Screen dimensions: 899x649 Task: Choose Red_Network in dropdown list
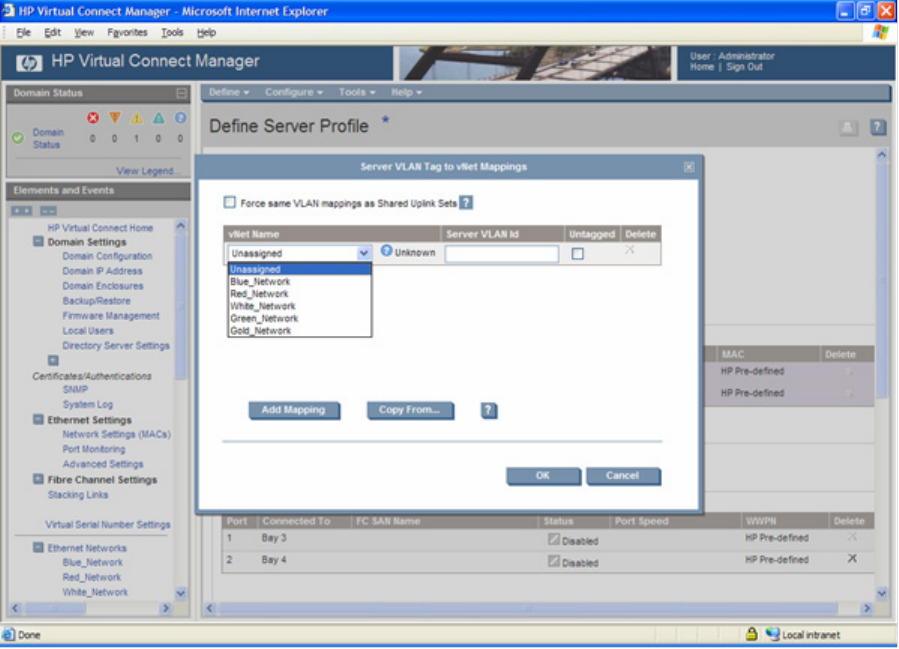(x=299, y=294)
